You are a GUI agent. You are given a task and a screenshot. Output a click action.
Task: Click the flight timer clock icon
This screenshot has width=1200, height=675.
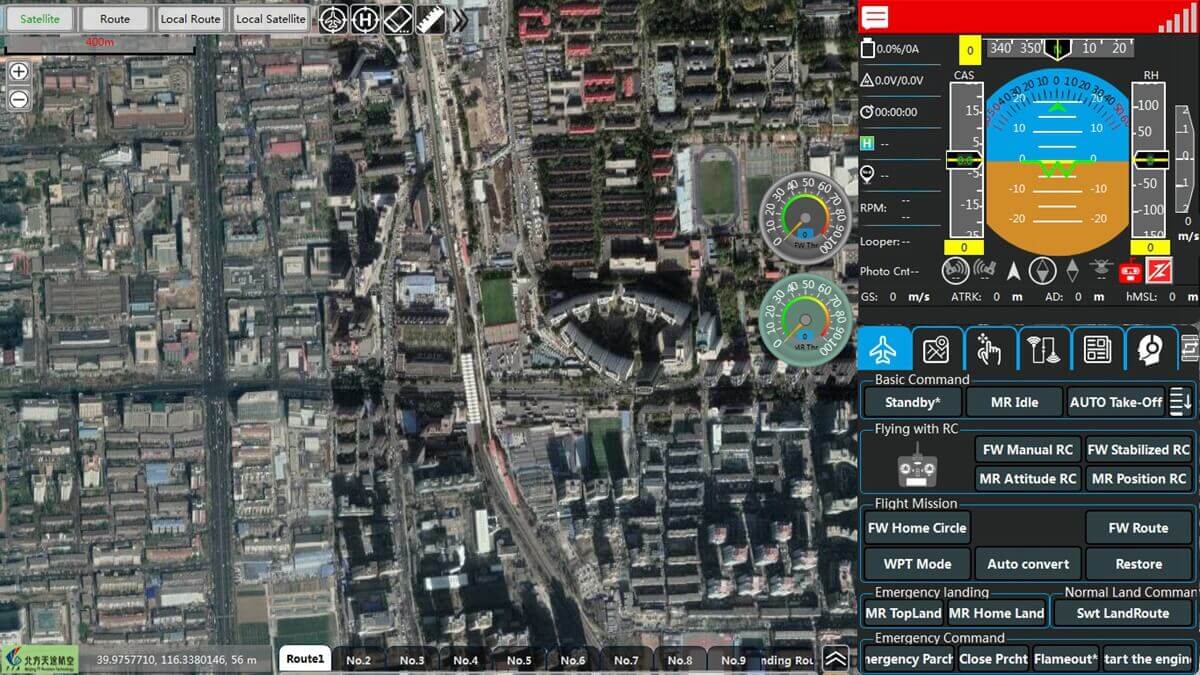(x=867, y=112)
